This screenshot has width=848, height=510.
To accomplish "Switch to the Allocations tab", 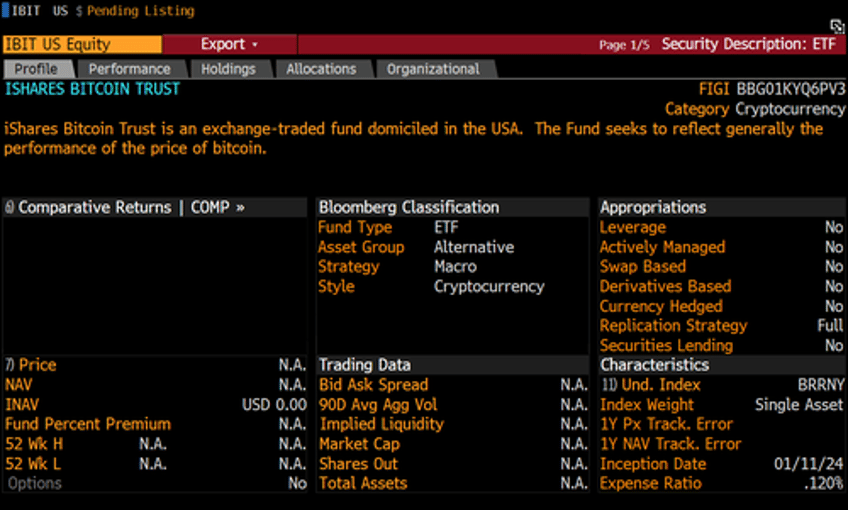I will 322,69.
